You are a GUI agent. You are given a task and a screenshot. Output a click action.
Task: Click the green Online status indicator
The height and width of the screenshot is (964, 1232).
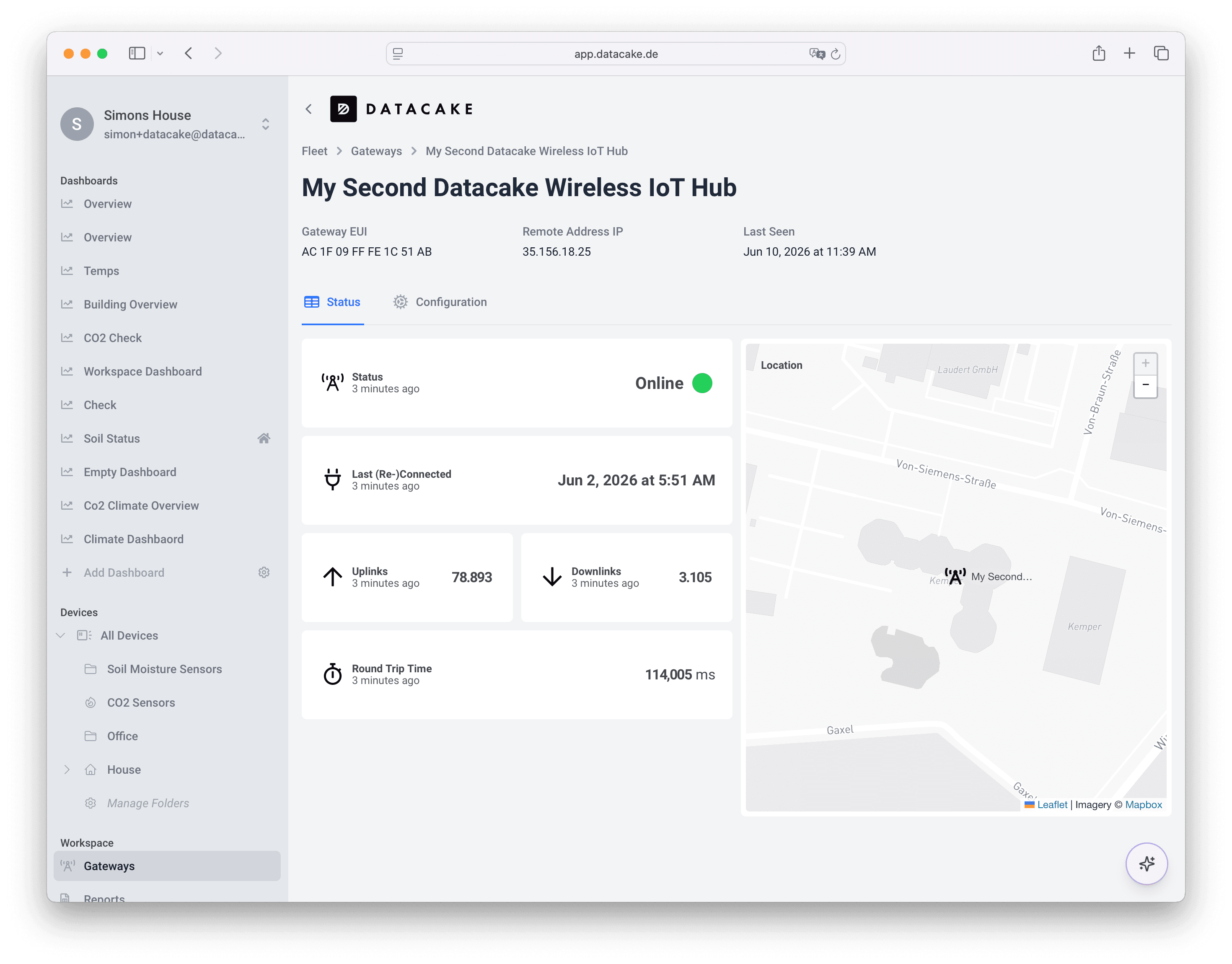pos(701,383)
